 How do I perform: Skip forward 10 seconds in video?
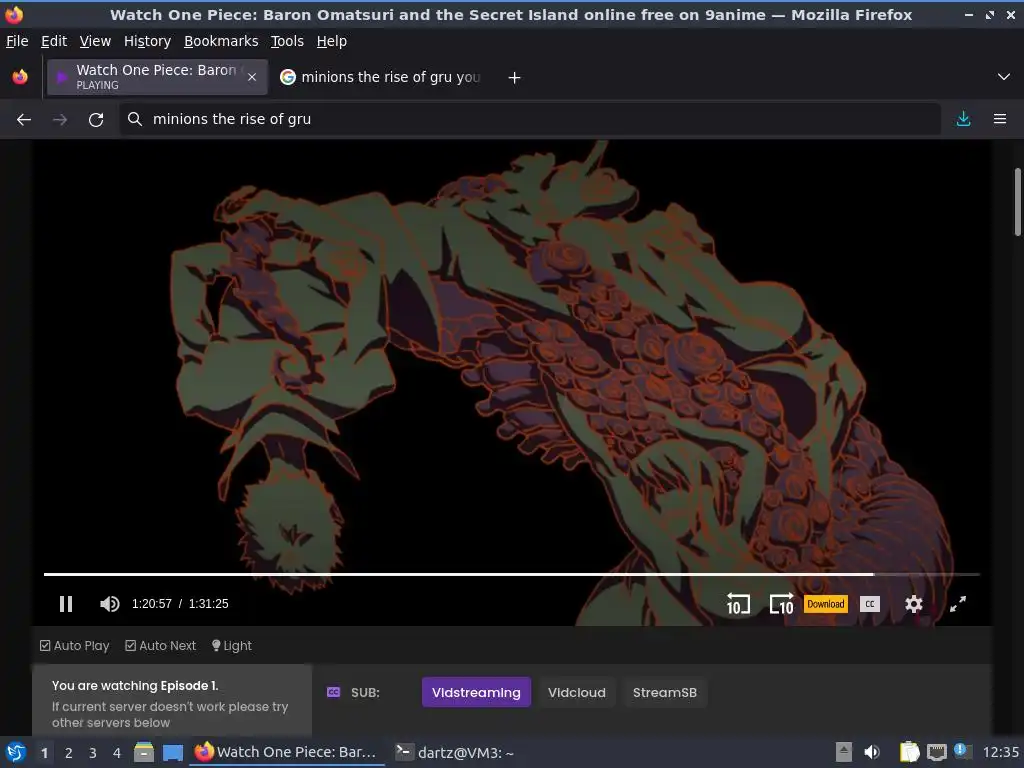coord(781,604)
